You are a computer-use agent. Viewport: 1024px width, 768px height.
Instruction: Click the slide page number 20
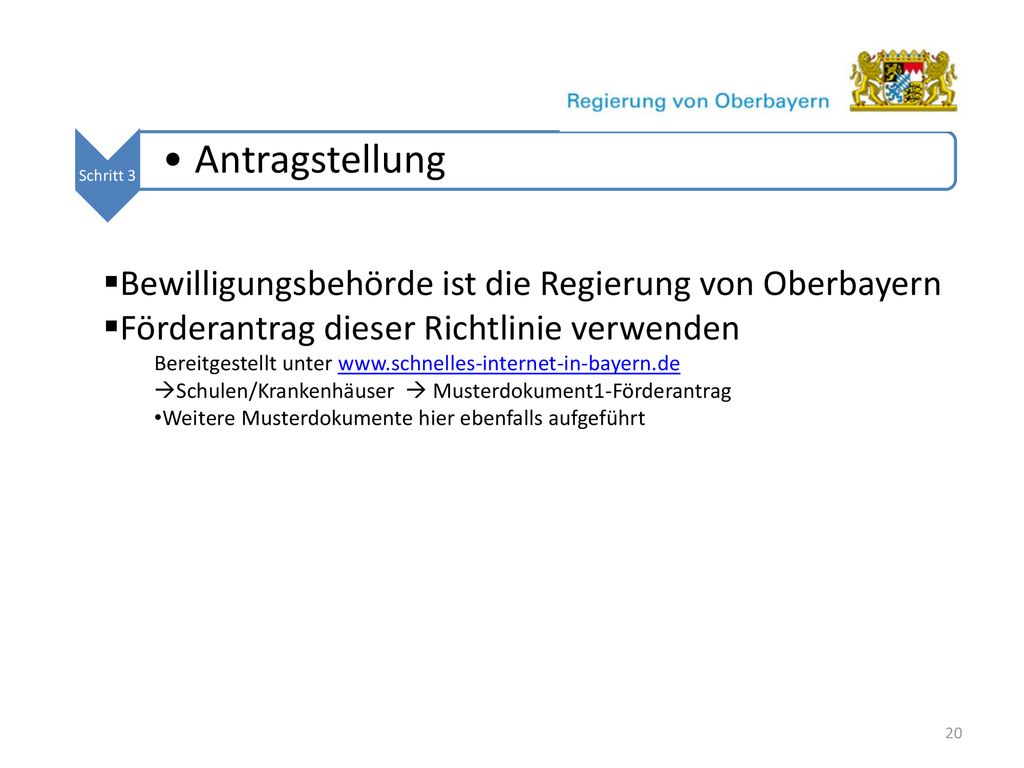coord(953,733)
